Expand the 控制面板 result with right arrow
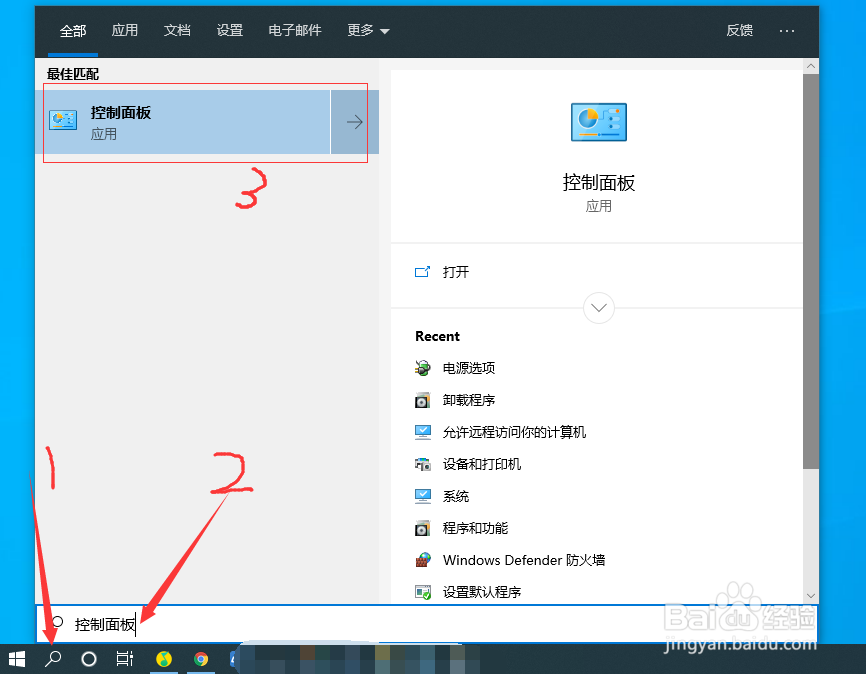Image resolution: width=866 pixels, height=674 pixels. click(x=352, y=121)
